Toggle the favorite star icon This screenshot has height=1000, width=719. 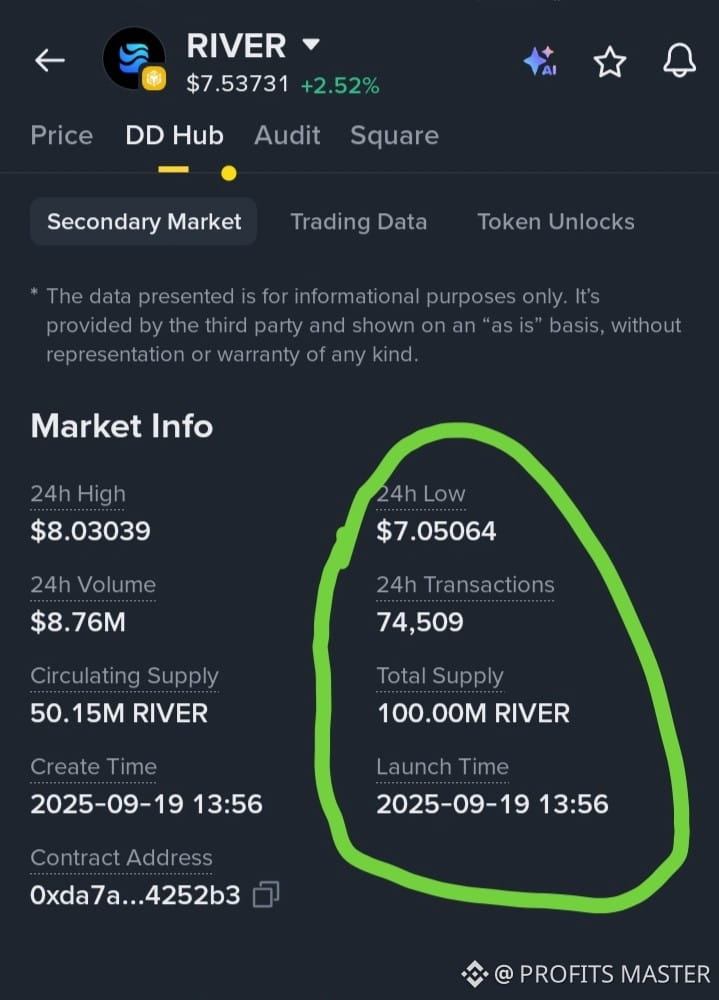click(609, 62)
